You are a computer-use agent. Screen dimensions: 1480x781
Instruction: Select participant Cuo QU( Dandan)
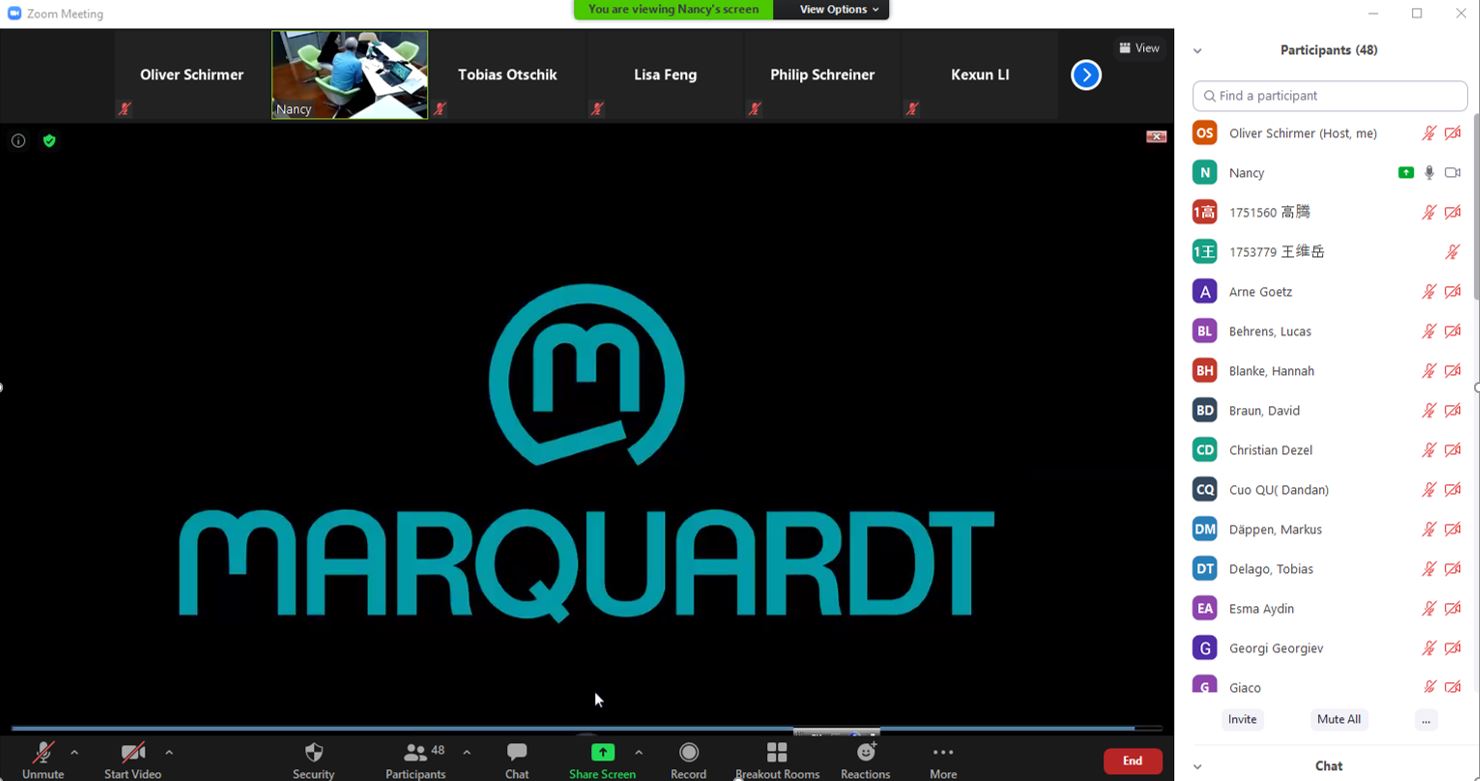coord(1329,490)
